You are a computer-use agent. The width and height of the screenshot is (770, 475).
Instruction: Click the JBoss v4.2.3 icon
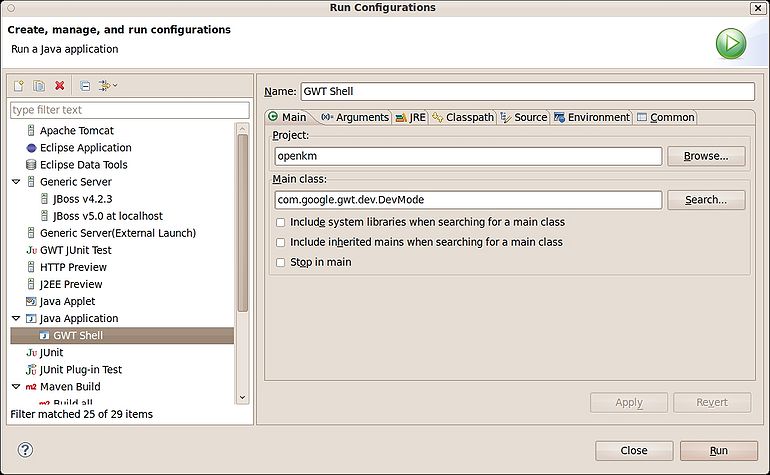point(44,199)
